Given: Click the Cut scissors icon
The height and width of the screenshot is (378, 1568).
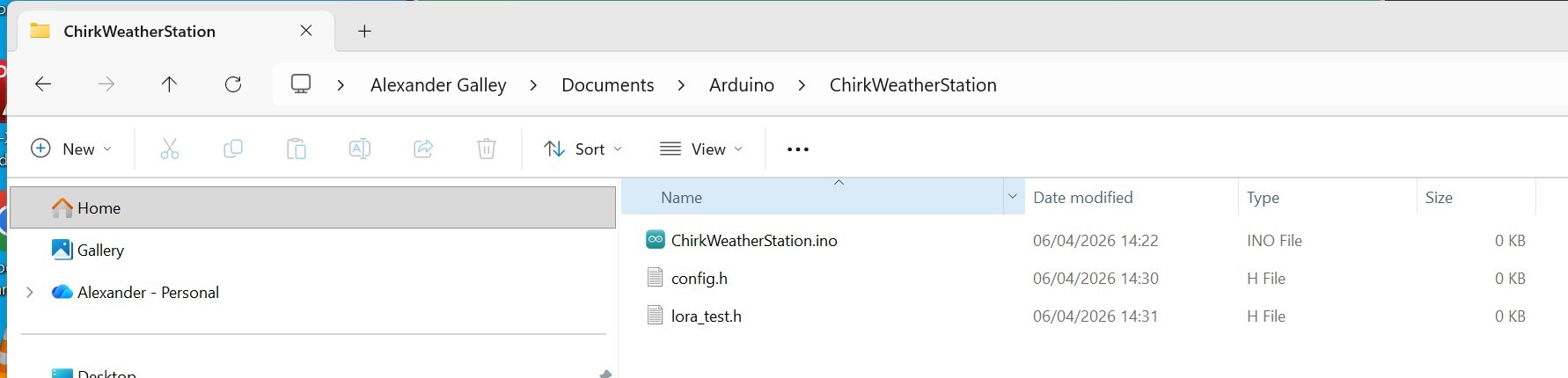Looking at the screenshot, I should 170,149.
